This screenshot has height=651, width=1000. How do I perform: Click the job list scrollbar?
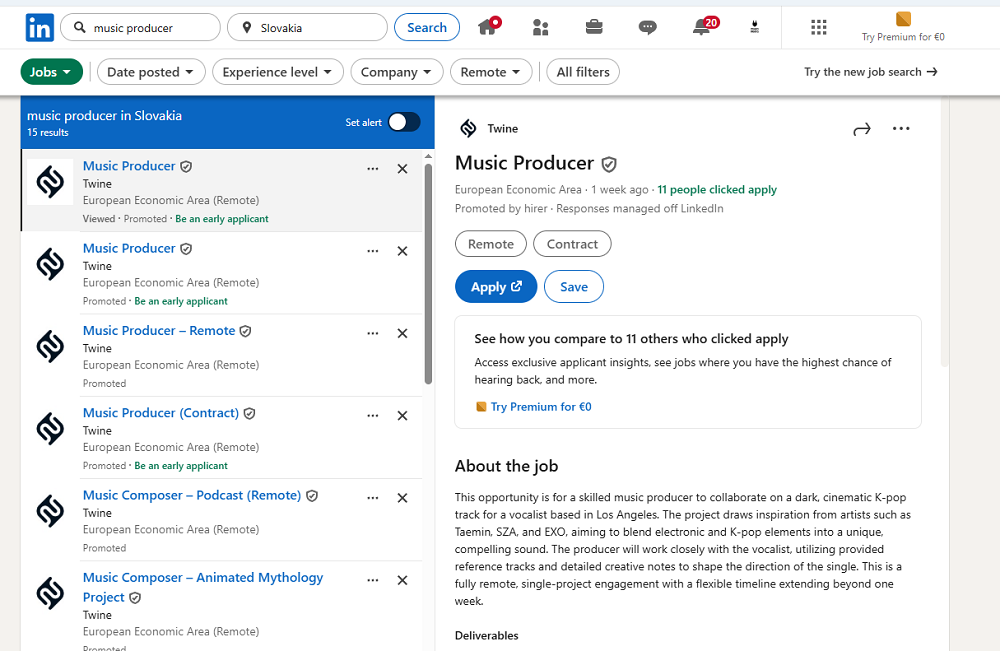click(429, 274)
